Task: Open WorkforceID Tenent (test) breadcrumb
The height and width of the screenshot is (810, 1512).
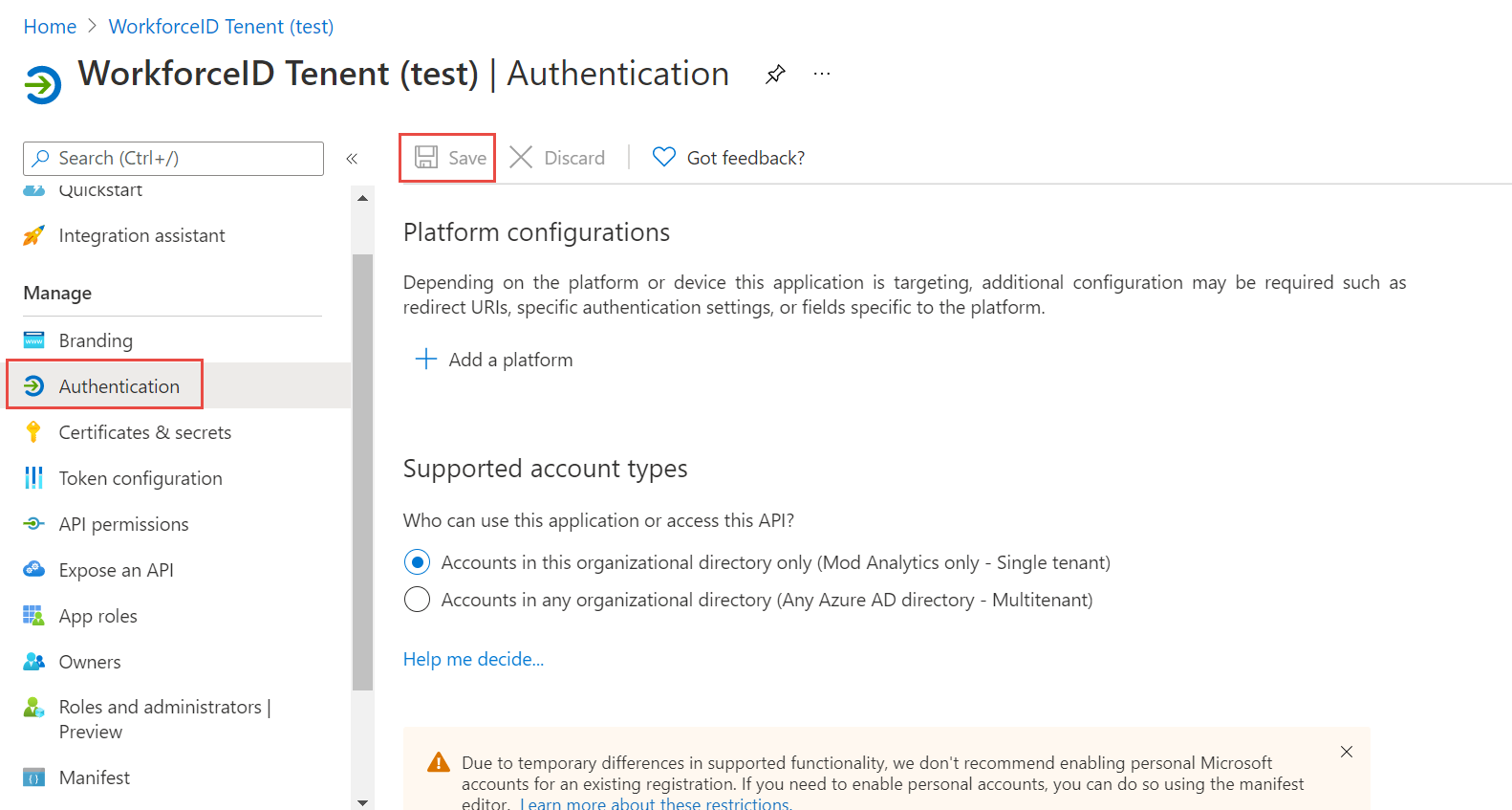Action: pyautogui.click(x=221, y=27)
